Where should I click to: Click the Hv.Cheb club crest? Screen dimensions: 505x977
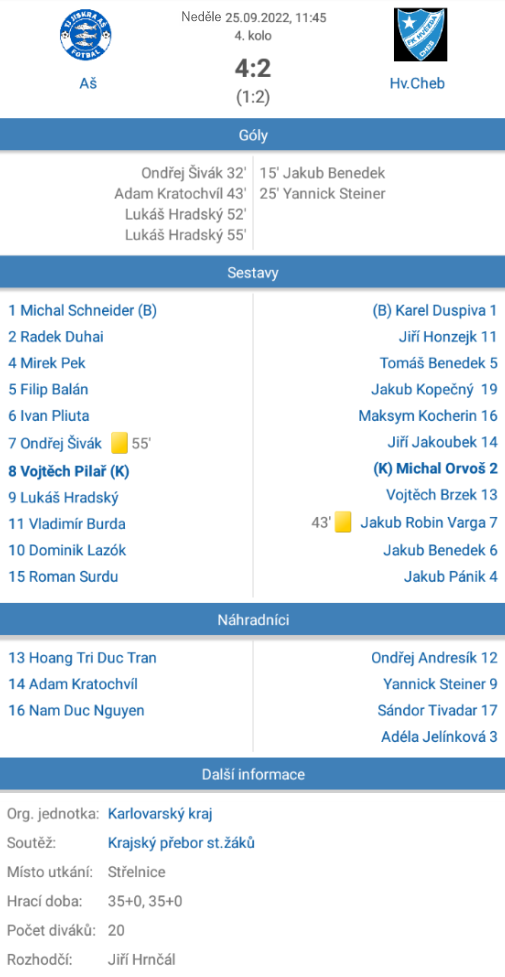(420, 35)
